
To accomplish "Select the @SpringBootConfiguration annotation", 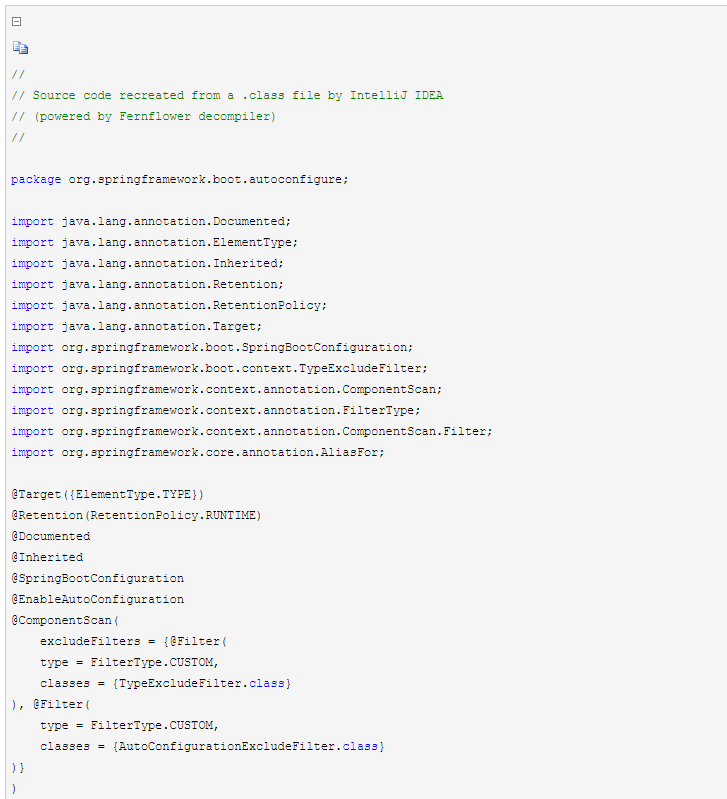I will pos(98,578).
